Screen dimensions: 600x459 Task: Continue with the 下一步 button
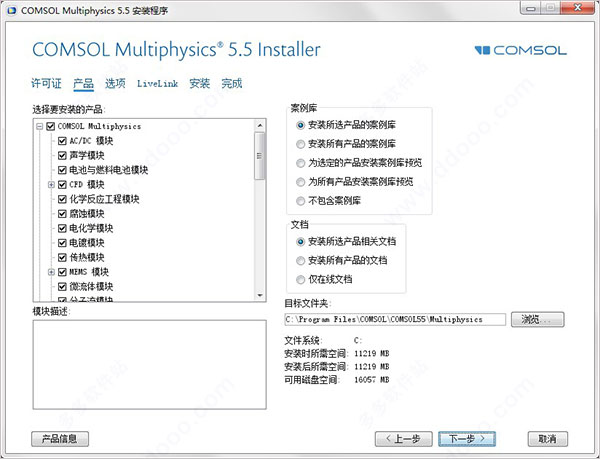point(467,439)
